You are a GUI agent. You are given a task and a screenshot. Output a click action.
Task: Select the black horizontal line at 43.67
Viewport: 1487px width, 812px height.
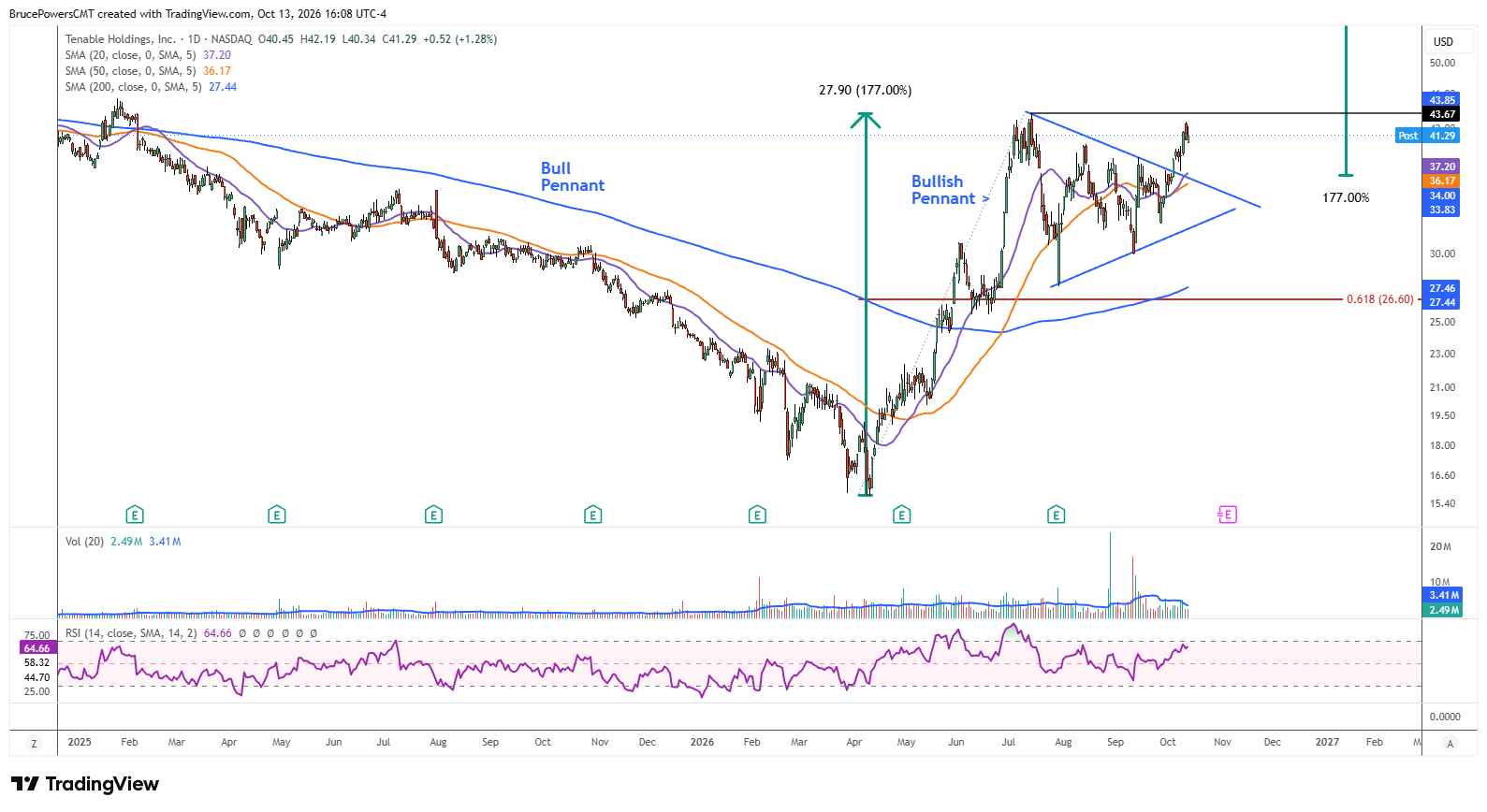click(1224, 113)
